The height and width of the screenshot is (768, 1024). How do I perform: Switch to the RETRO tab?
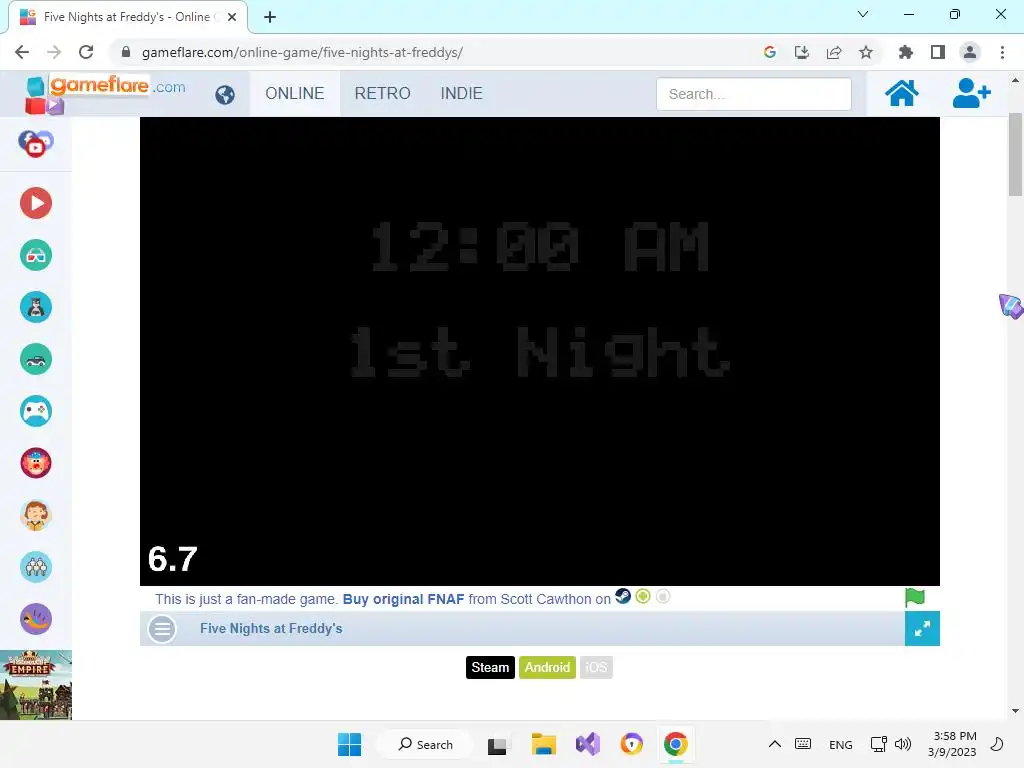383,93
